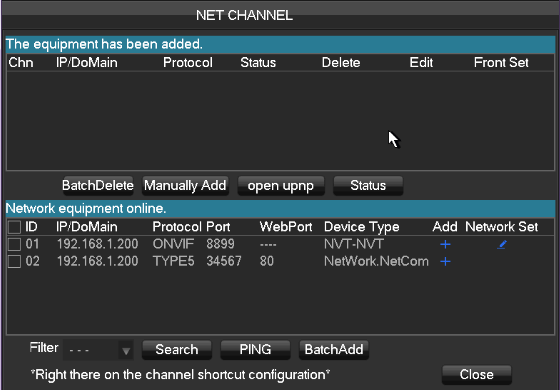Click the PING button
The height and width of the screenshot is (390, 560).
tap(255, 350)
